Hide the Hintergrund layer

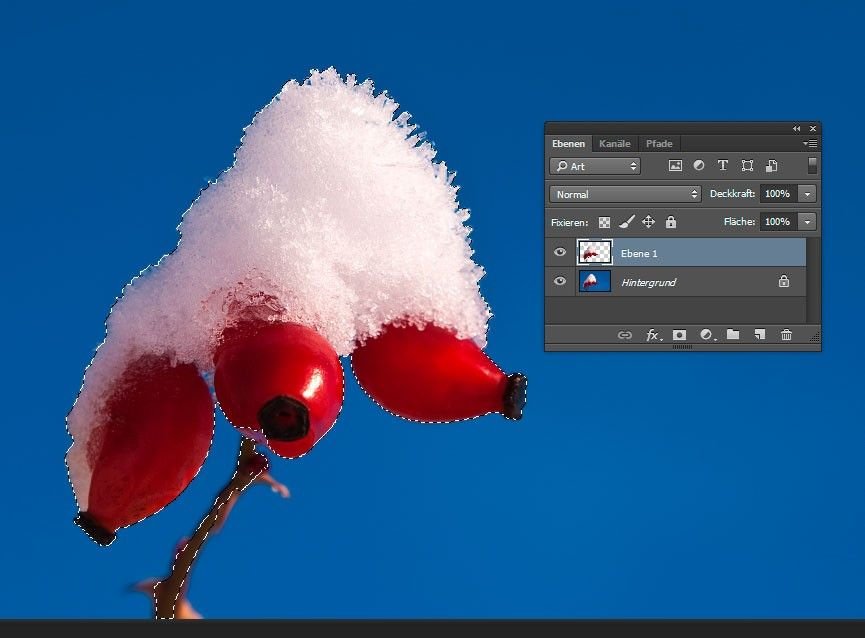click(560, 281)
